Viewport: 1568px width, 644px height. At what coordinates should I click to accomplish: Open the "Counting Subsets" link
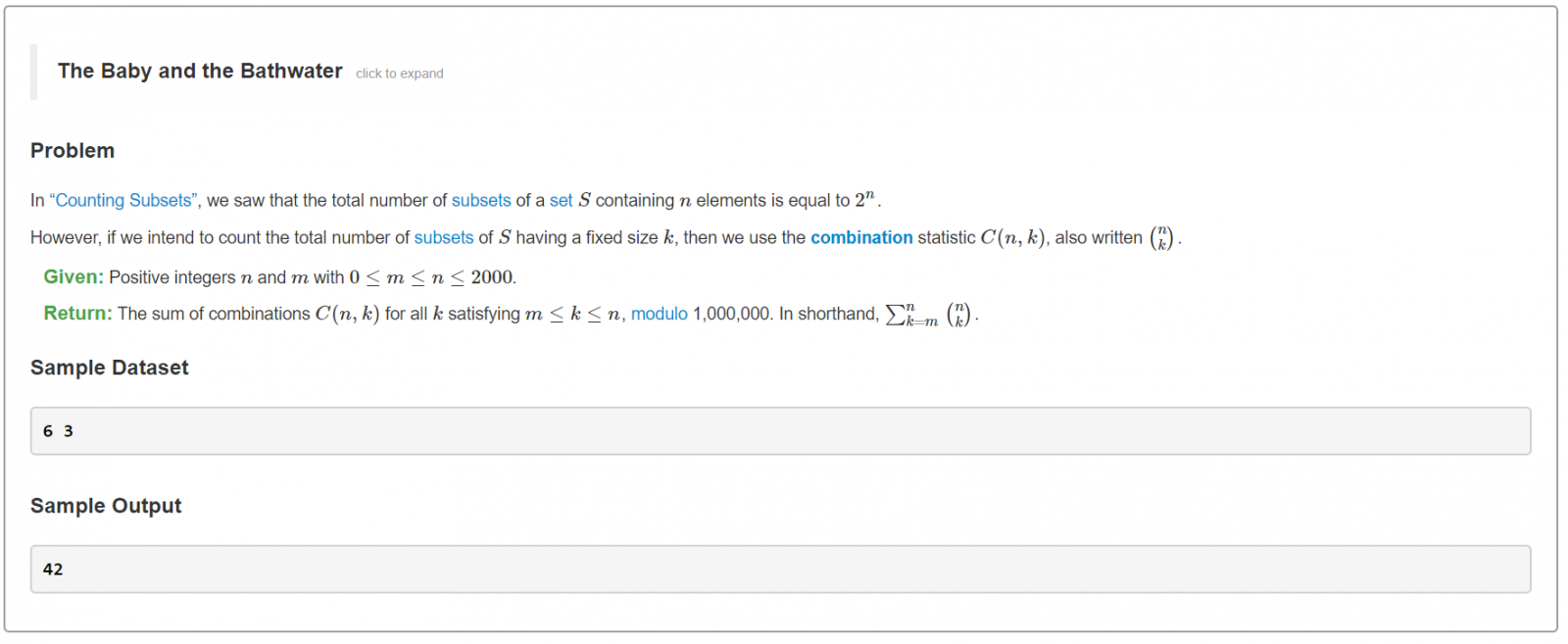(x=124, y=200)
